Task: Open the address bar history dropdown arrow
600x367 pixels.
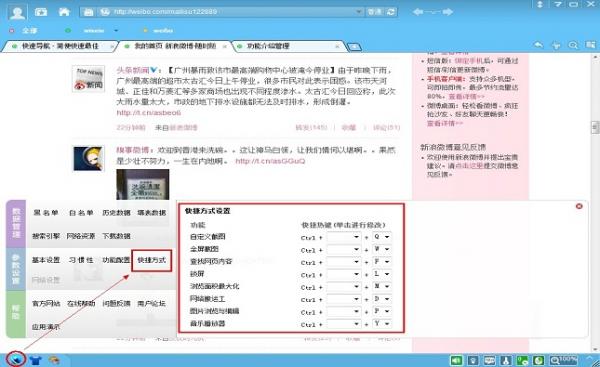Action: 359,12
